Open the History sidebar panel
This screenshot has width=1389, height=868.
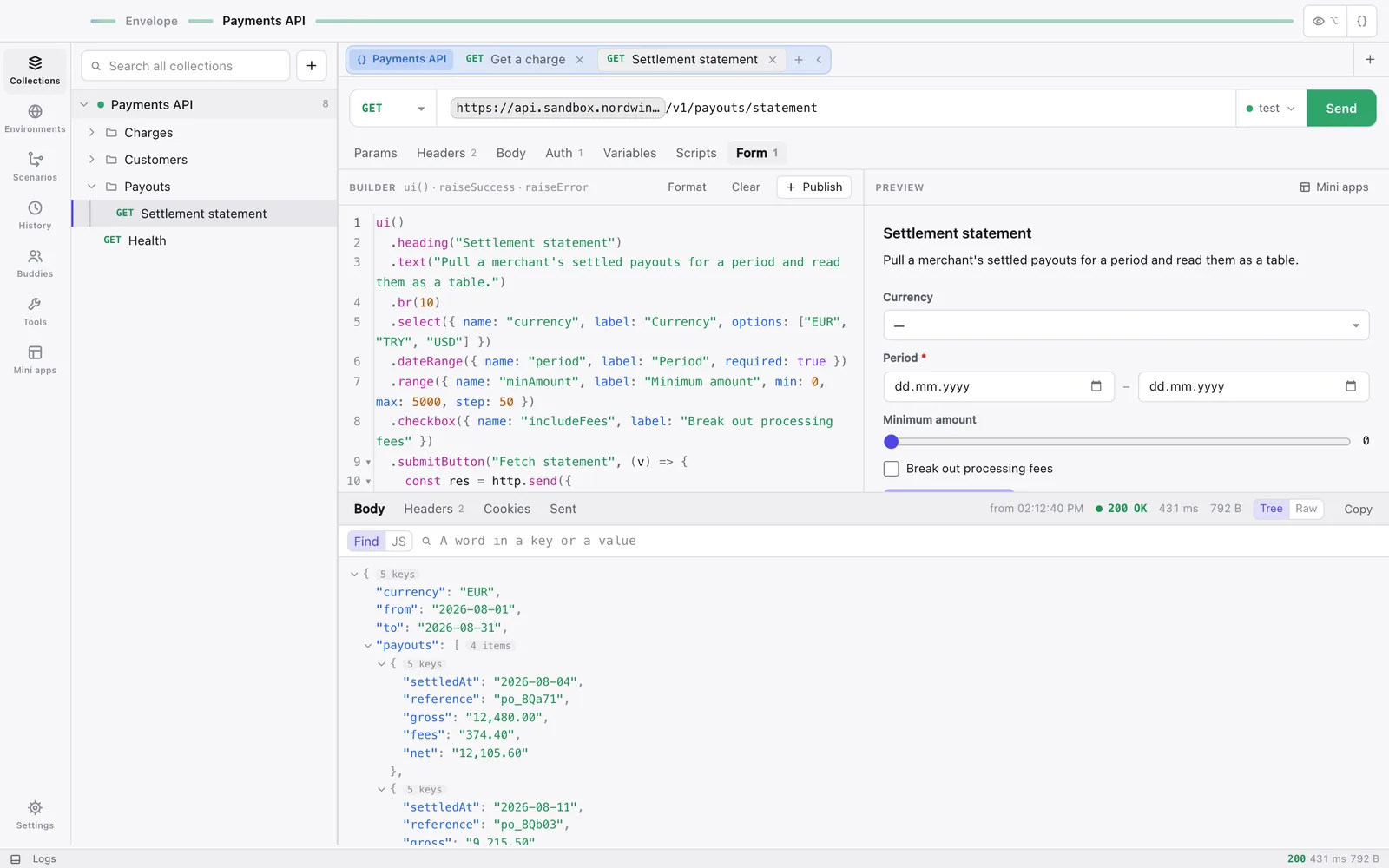tap(35, 215)
